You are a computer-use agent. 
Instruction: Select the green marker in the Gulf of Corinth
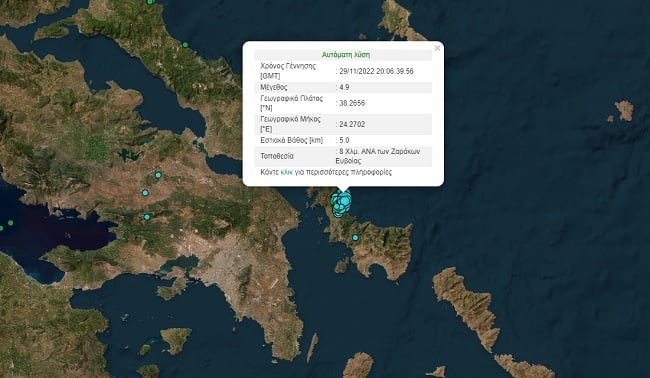(x=10, y=223)
